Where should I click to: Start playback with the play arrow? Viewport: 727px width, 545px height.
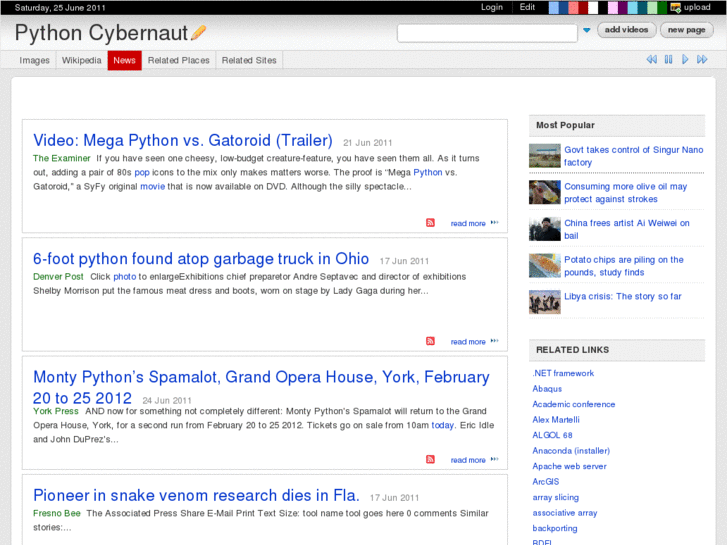coord(685,59)
